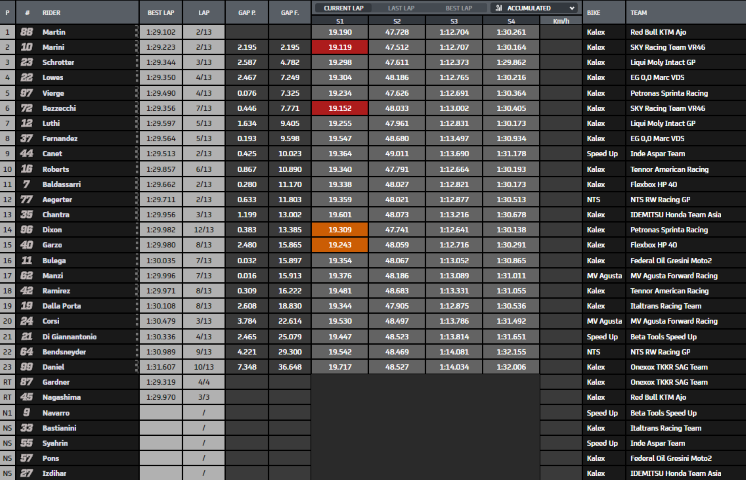The width and height of the screenshot is (746, 480).
Task: Open the Accumulated dropdown arrow
Action: coord(571,7)
